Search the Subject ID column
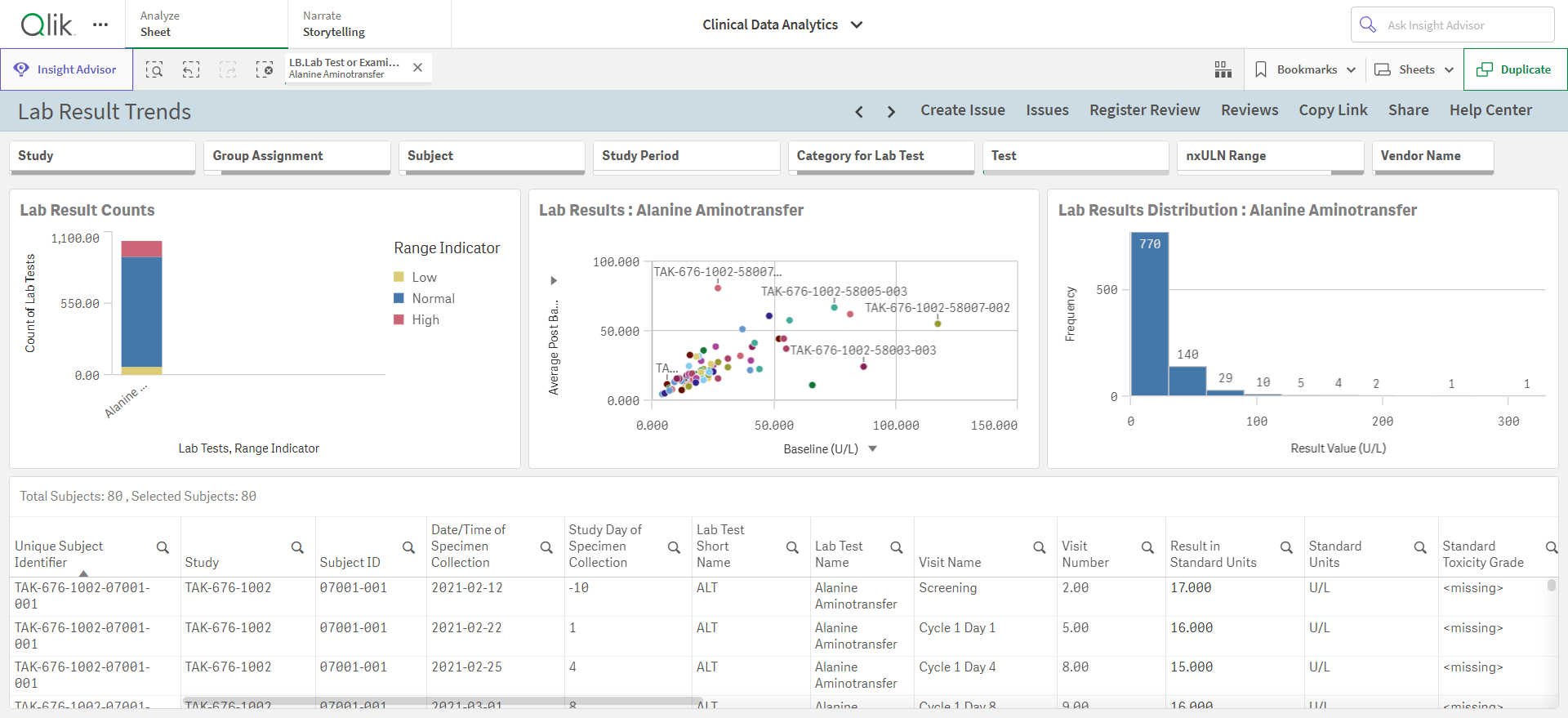Viewport: 1568px width, 718px height. [x=408, y=547]
